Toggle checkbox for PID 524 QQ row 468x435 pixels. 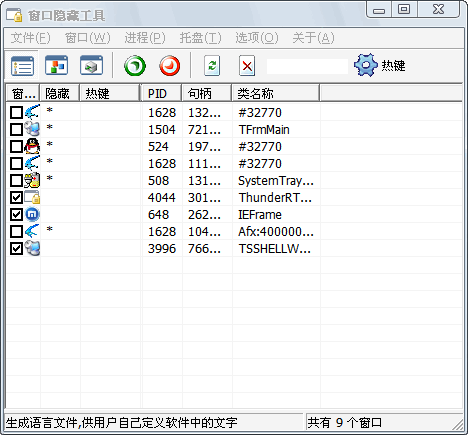click(x=16, y=146)
